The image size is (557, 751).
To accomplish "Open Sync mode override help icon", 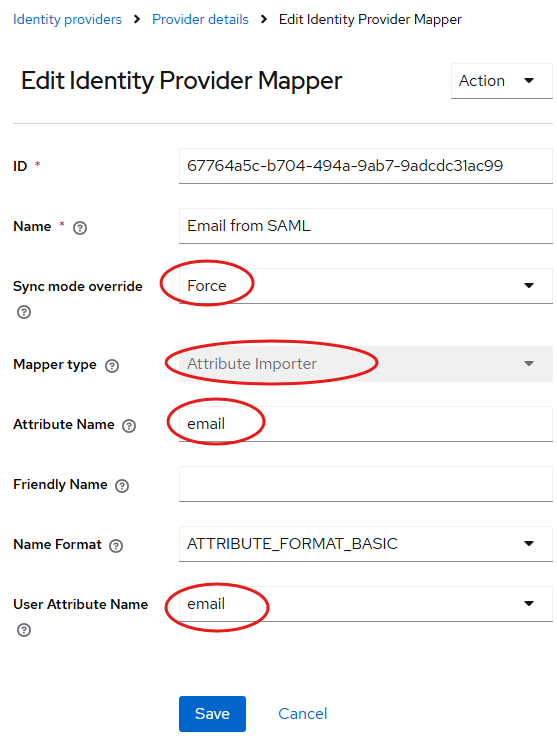I will (x=24, y=312).
